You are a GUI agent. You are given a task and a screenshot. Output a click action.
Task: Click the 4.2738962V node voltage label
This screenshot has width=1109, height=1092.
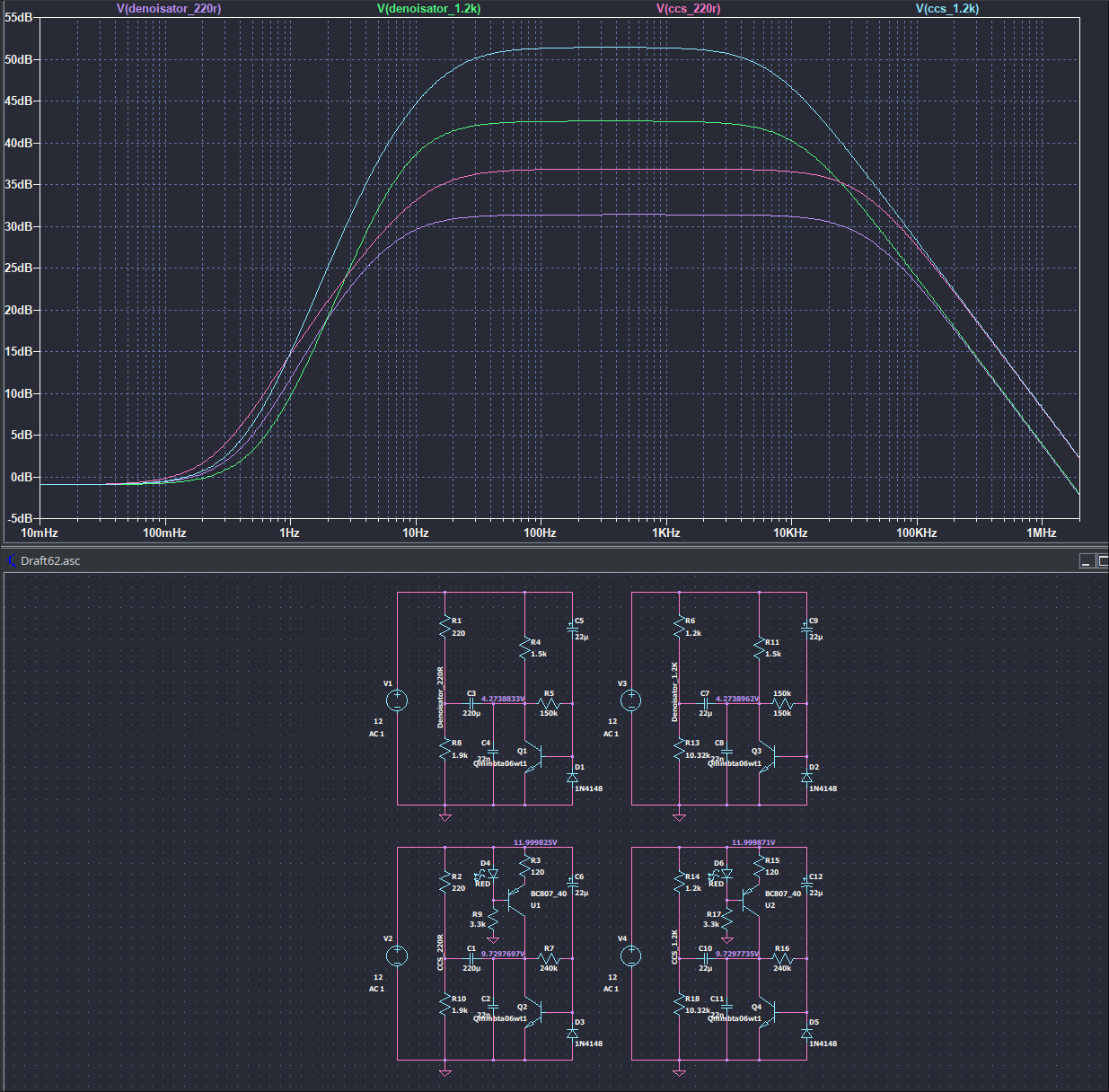coord(737,699)
